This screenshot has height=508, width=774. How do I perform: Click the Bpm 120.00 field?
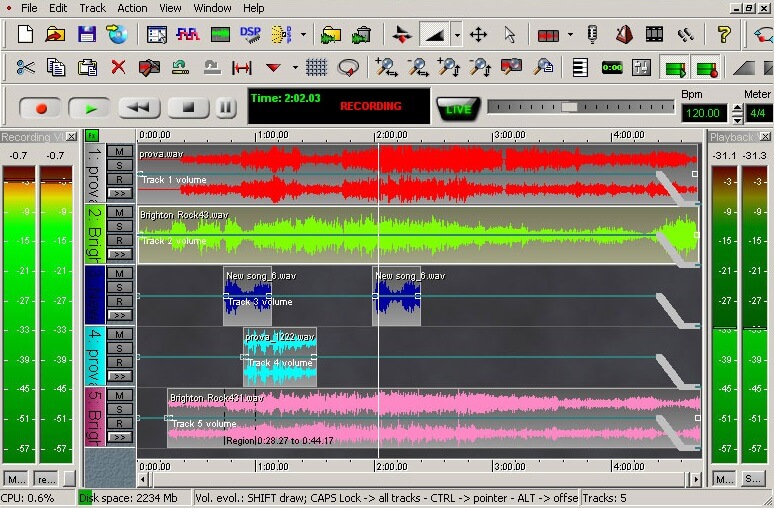pos(703,113)
